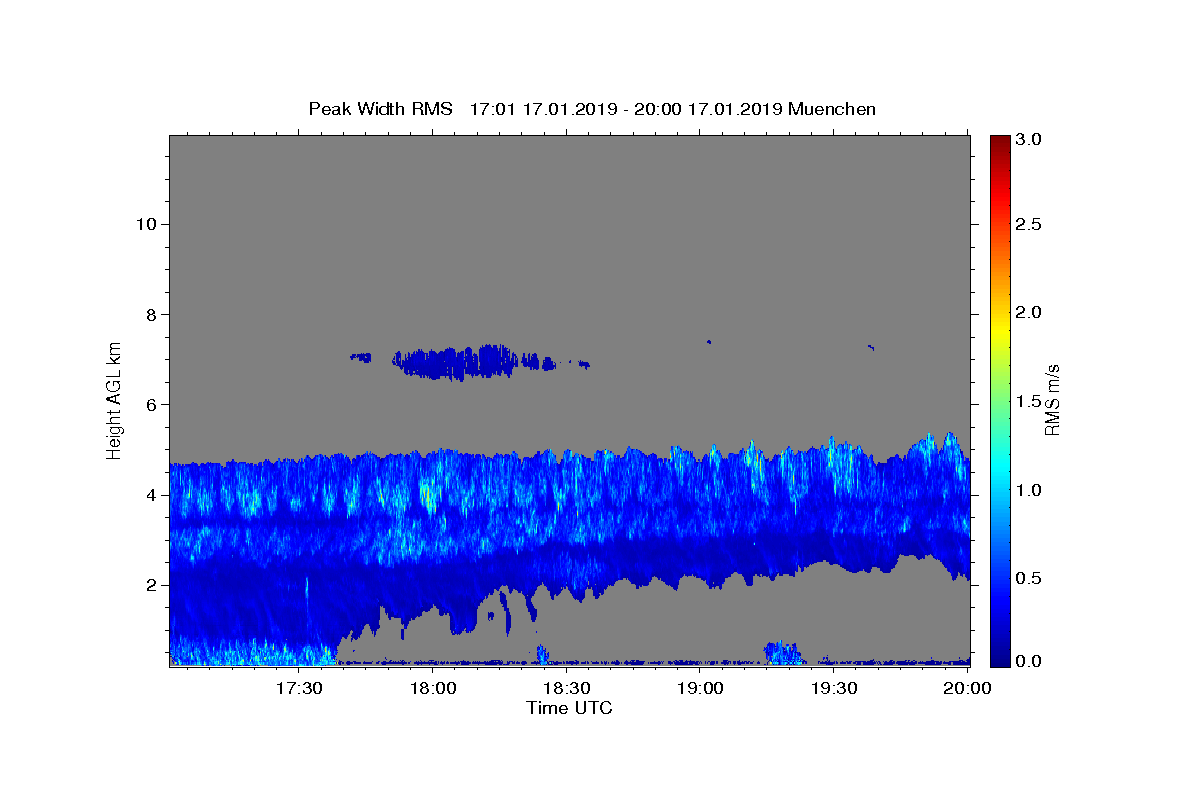Click the 'Time UTC' axis label
Image resolution: width=1200 pixels, height=800 pixels.
pyautogui.click(x=569, y=708)
